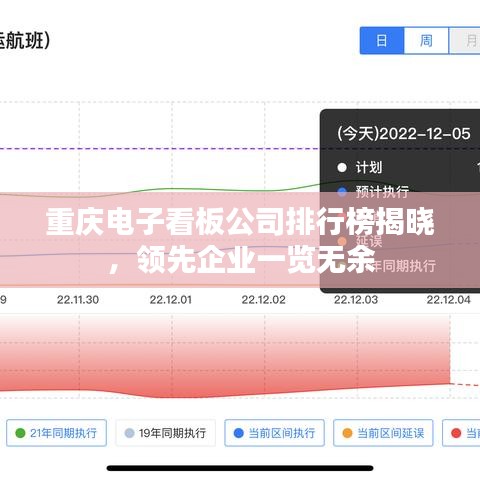Click the gray dot of 19年同期执行
Screen dimensions: 480x480
(x=129, y=433)
